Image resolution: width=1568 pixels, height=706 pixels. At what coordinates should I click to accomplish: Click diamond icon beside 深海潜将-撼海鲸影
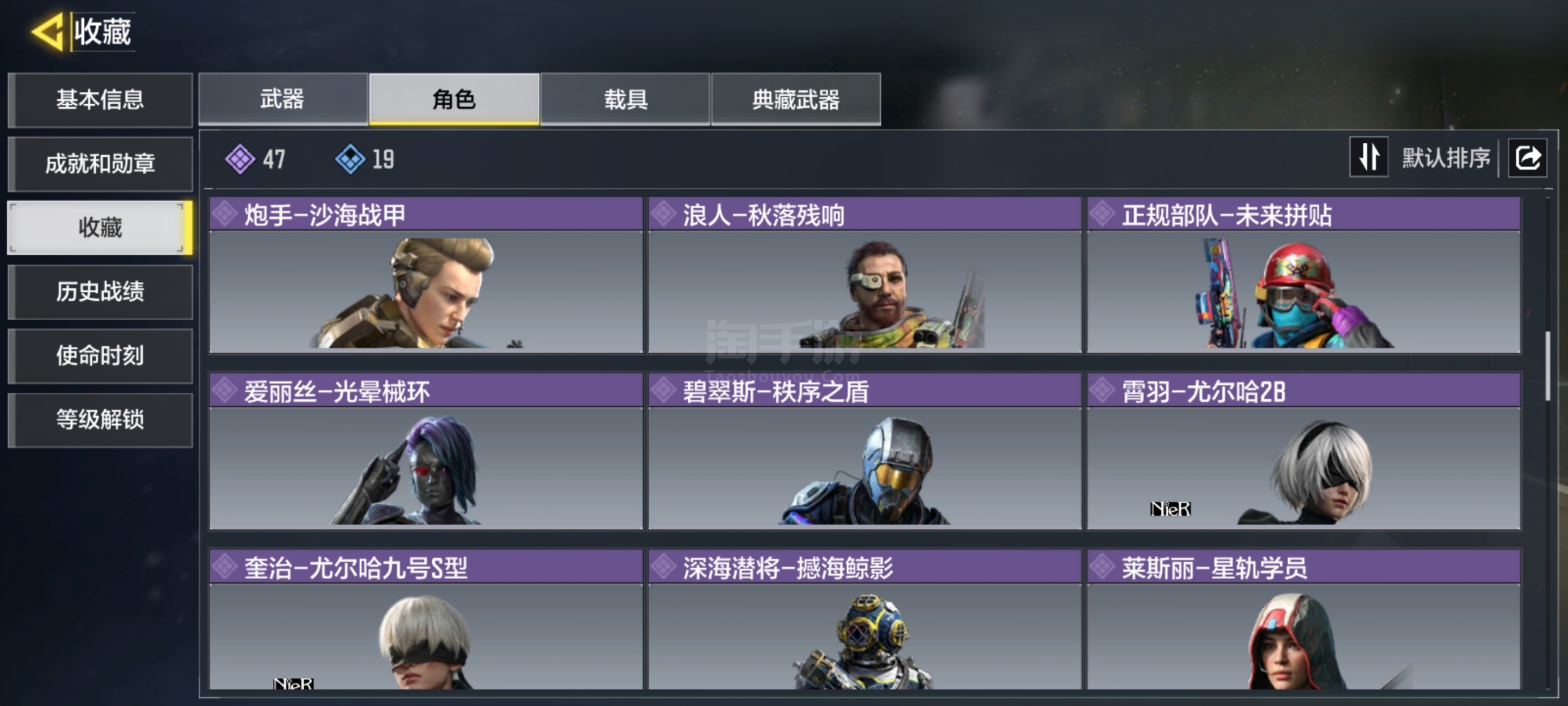click(x=664, y=567)
